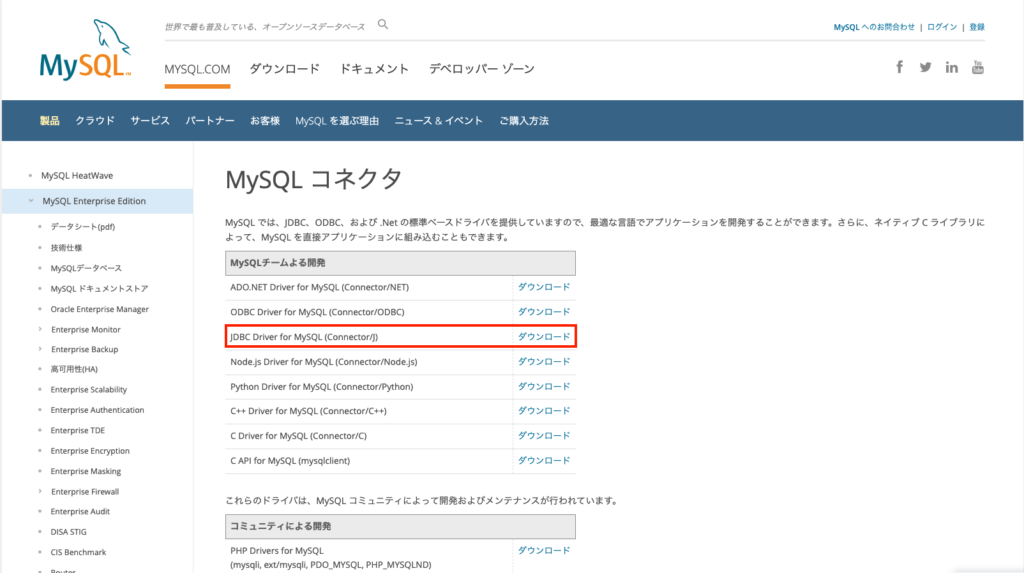The image size is (1024, 573).
Task: Click the search field placeholder text
Action: 264,27
